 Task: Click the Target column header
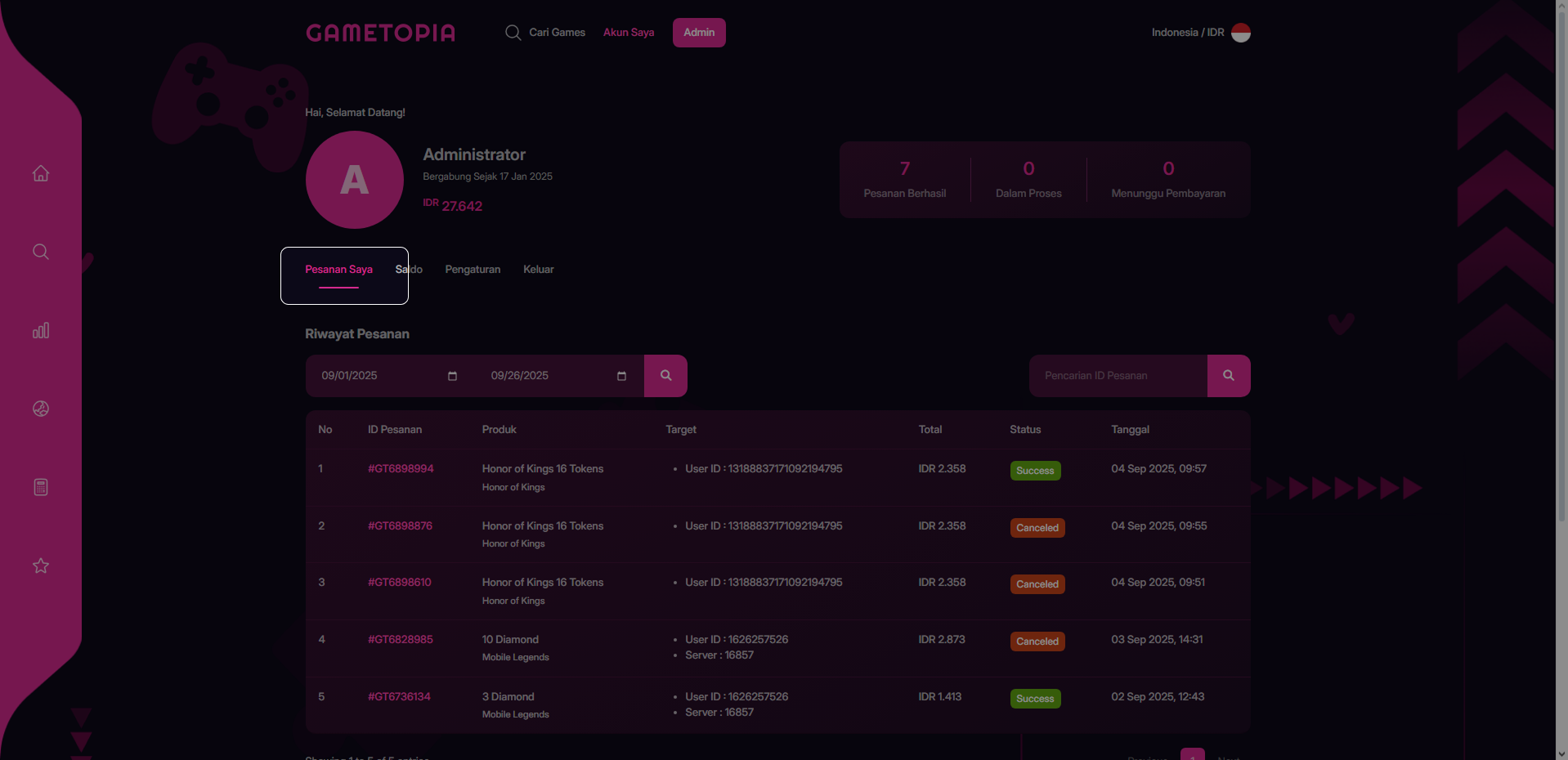681,430
